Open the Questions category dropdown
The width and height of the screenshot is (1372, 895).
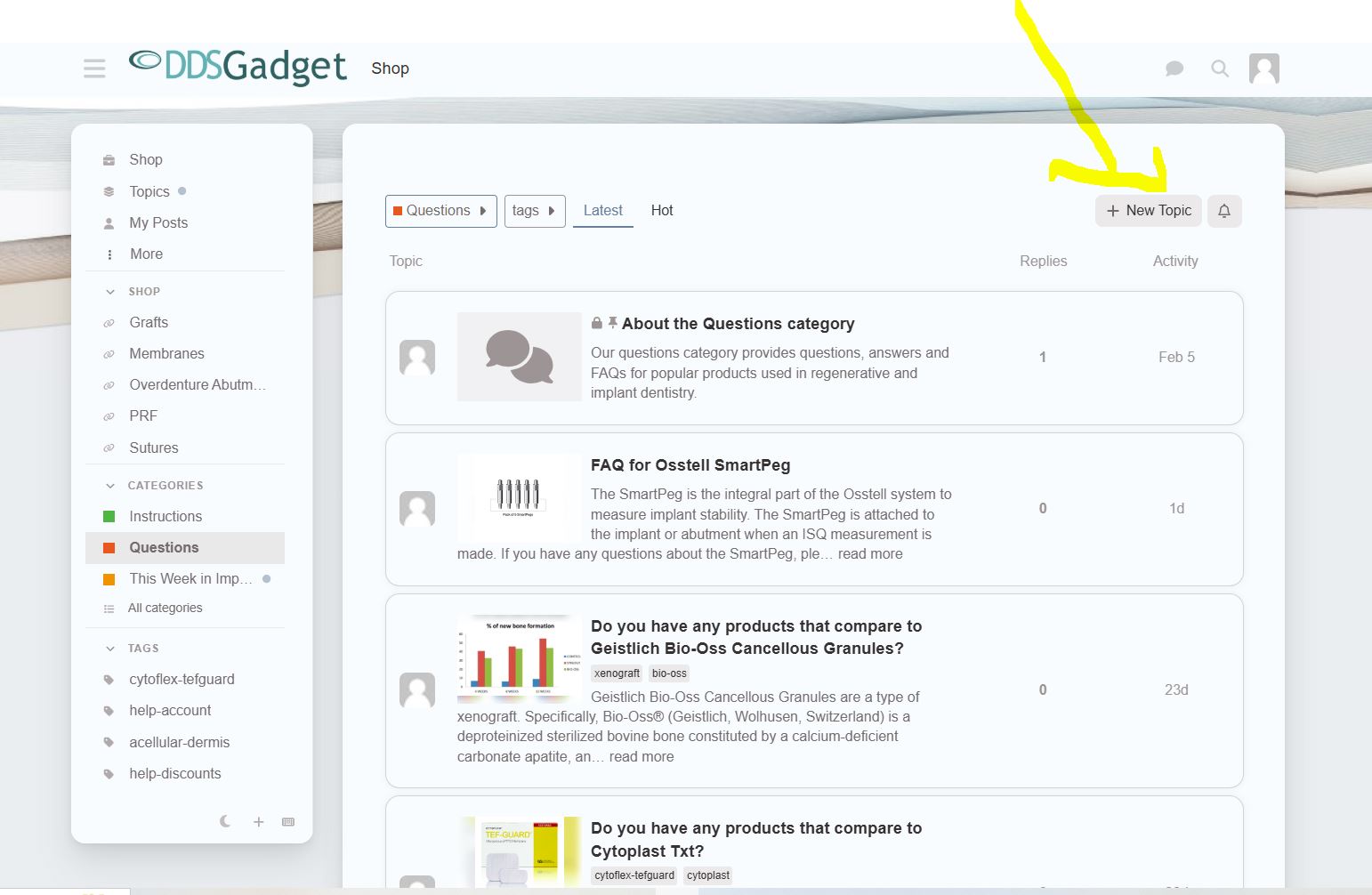pyautogui.click(x=441, y=211)
